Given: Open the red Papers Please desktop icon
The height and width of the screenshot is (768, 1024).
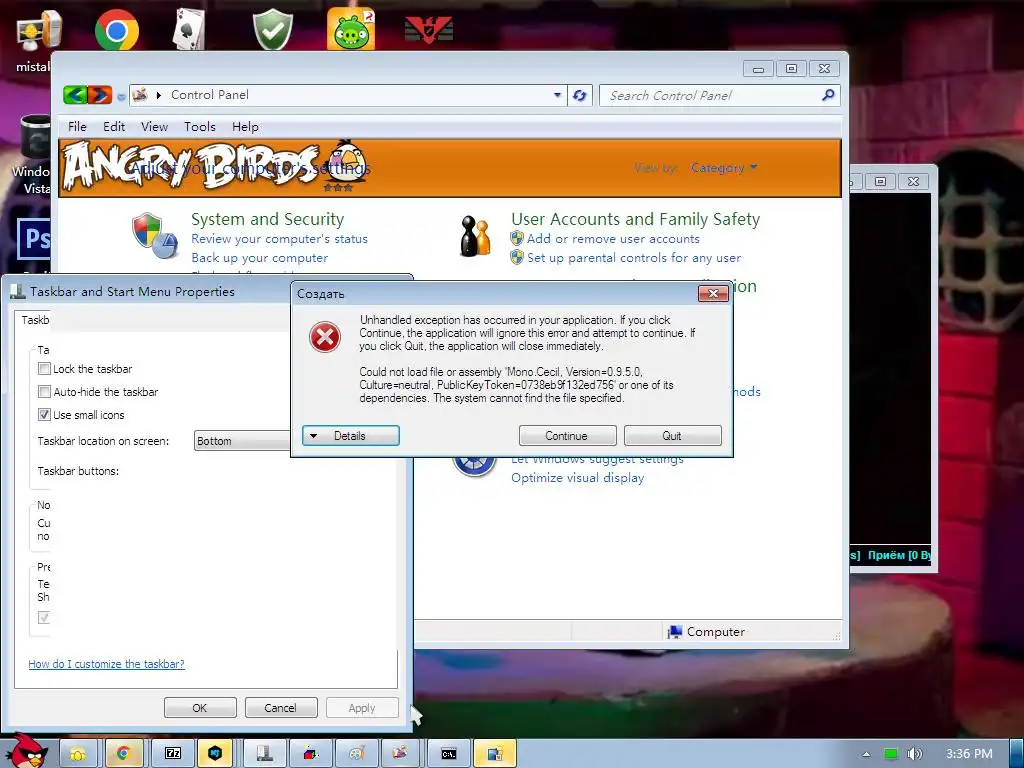Looking at the screenshot, I should tap(428, 30).
